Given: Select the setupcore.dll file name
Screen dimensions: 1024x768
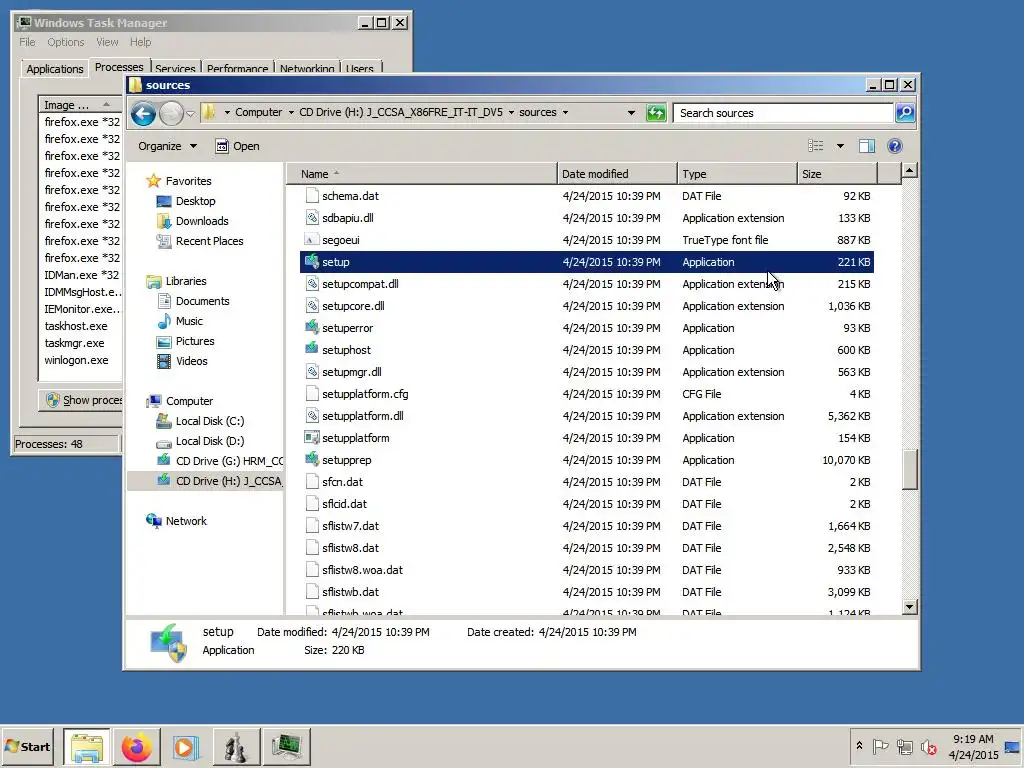Looking at the screenshot, I should click(353, 306).
